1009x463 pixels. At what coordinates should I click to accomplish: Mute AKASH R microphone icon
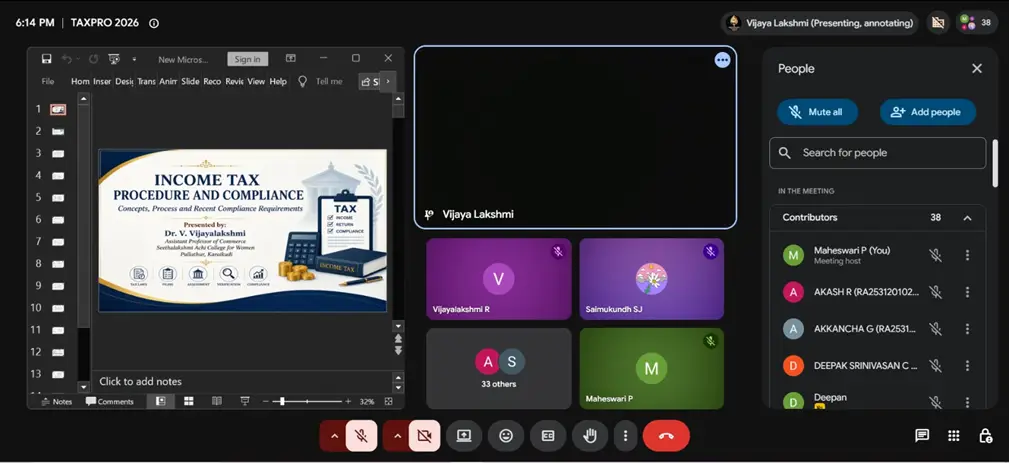pyautogui.click(x=935, y=292)
